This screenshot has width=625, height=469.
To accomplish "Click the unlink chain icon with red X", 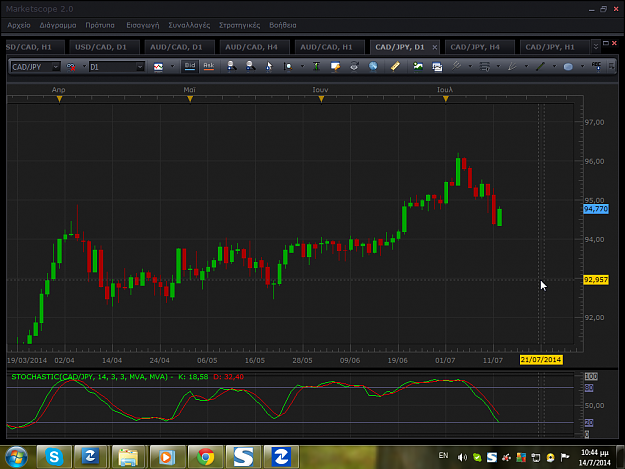I will (x=71, y=67).
